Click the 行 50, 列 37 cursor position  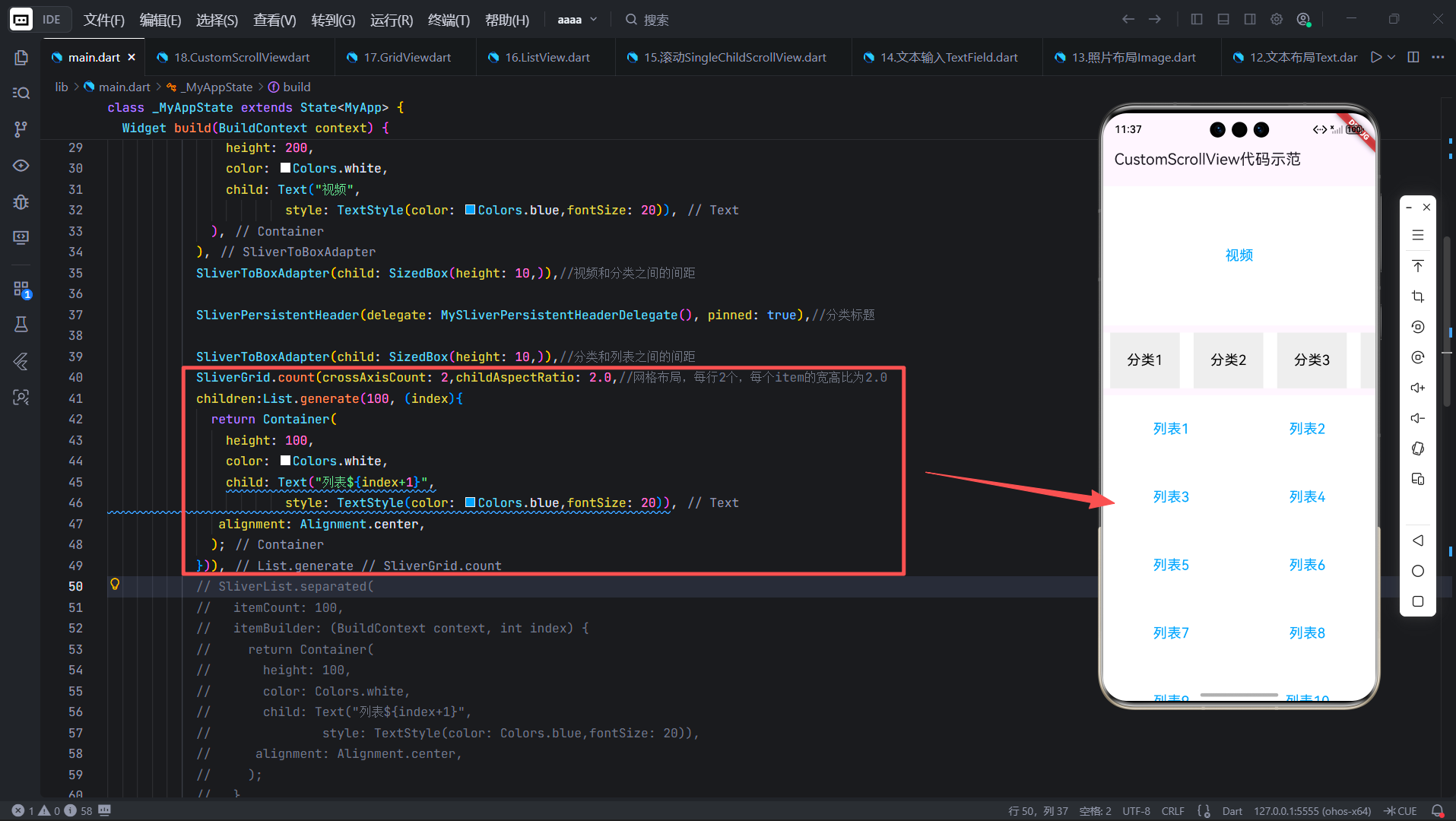[1038, 811]
